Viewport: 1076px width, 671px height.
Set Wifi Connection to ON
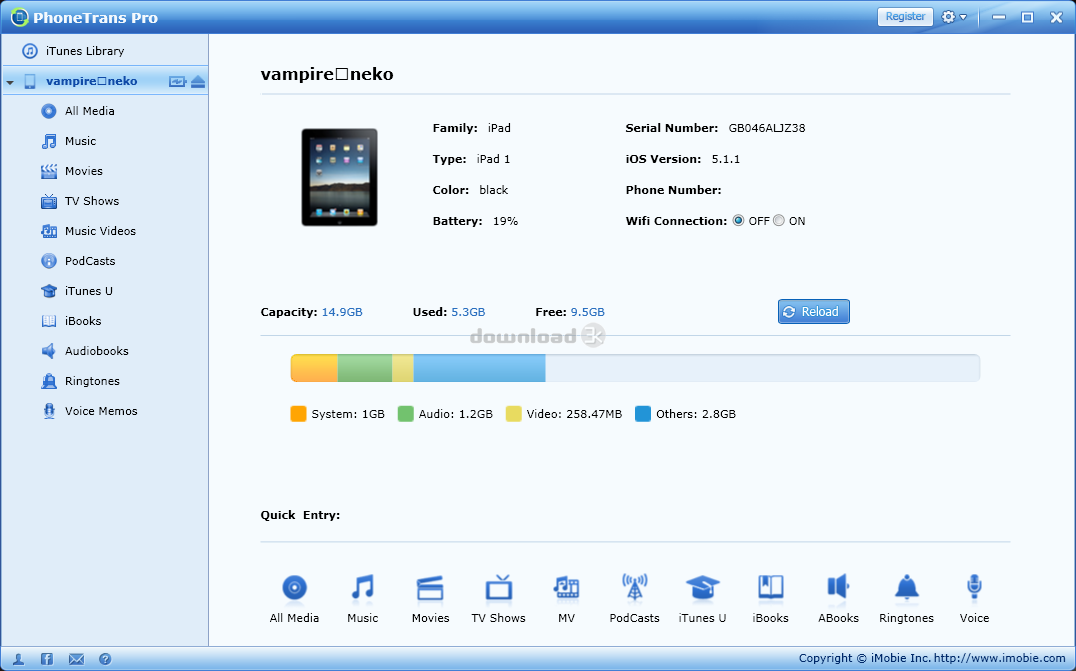[x=779, y=221]
